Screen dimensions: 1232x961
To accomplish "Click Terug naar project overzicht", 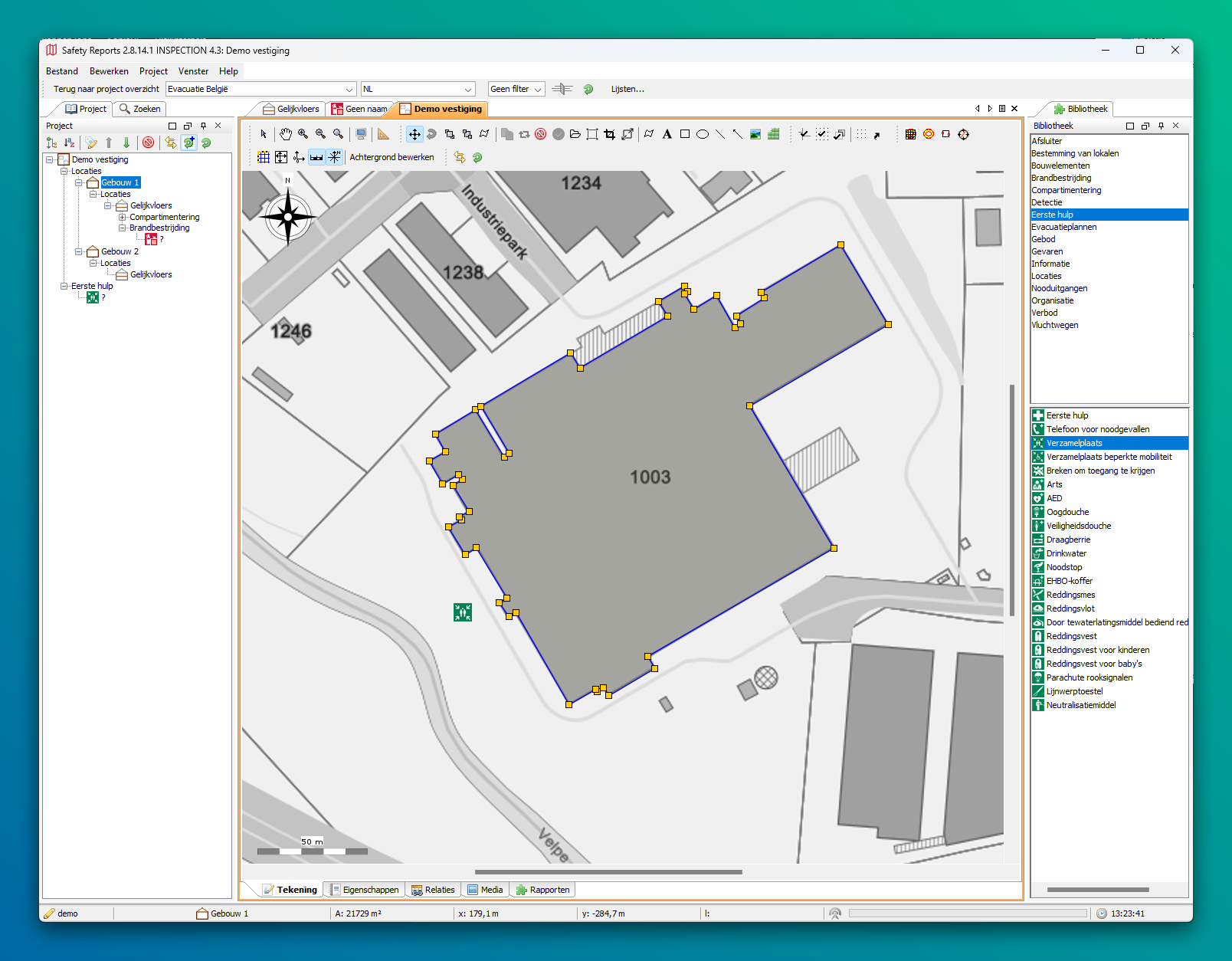I will pyautogui.click(x=106, y=89).
